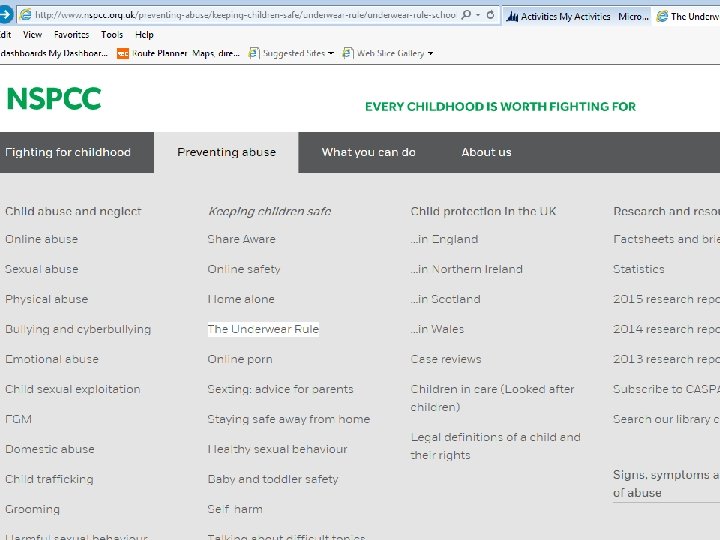720x540 pixels.
Task: Expand the Web Slice Gallery dropdown arrow
Action: [x=430, y=53]
